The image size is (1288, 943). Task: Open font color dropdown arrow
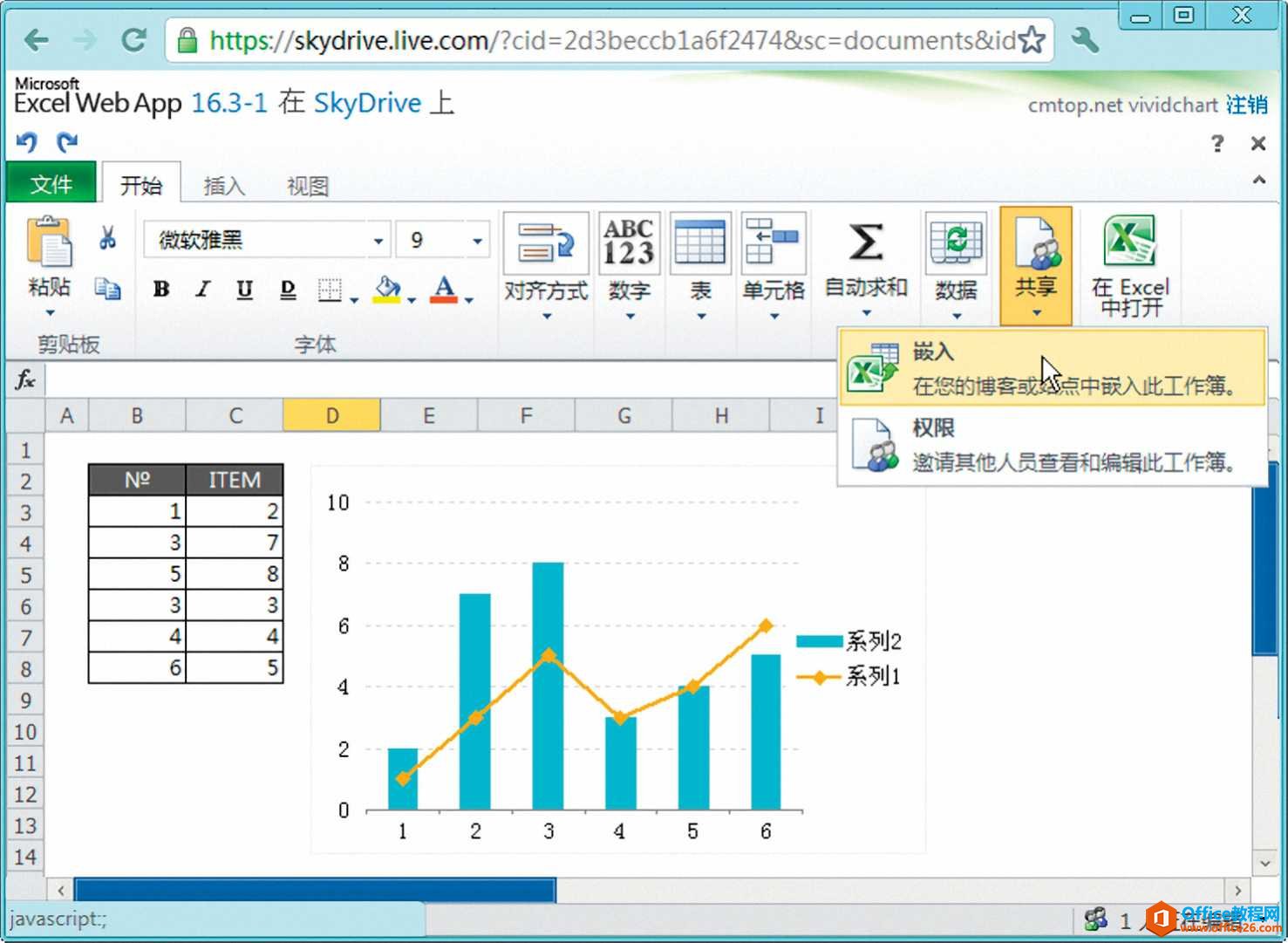point(468,300)
